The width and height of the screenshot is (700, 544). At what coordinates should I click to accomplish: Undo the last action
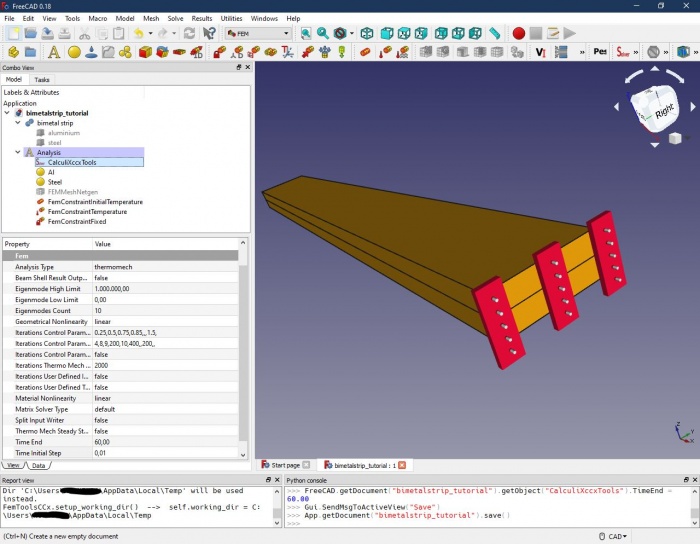coord(139,33)
